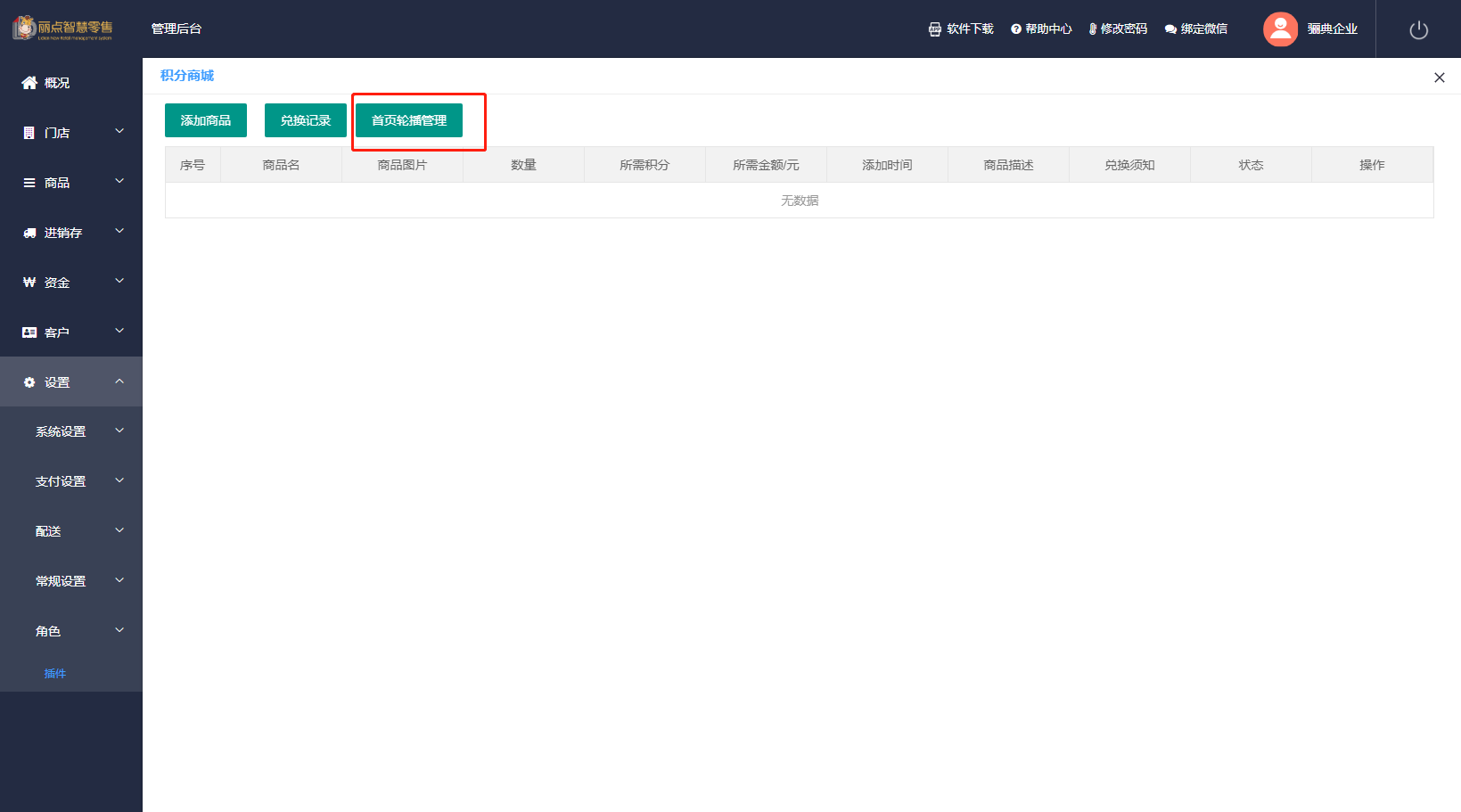Click the 所需积分 column header

[644, 165]
